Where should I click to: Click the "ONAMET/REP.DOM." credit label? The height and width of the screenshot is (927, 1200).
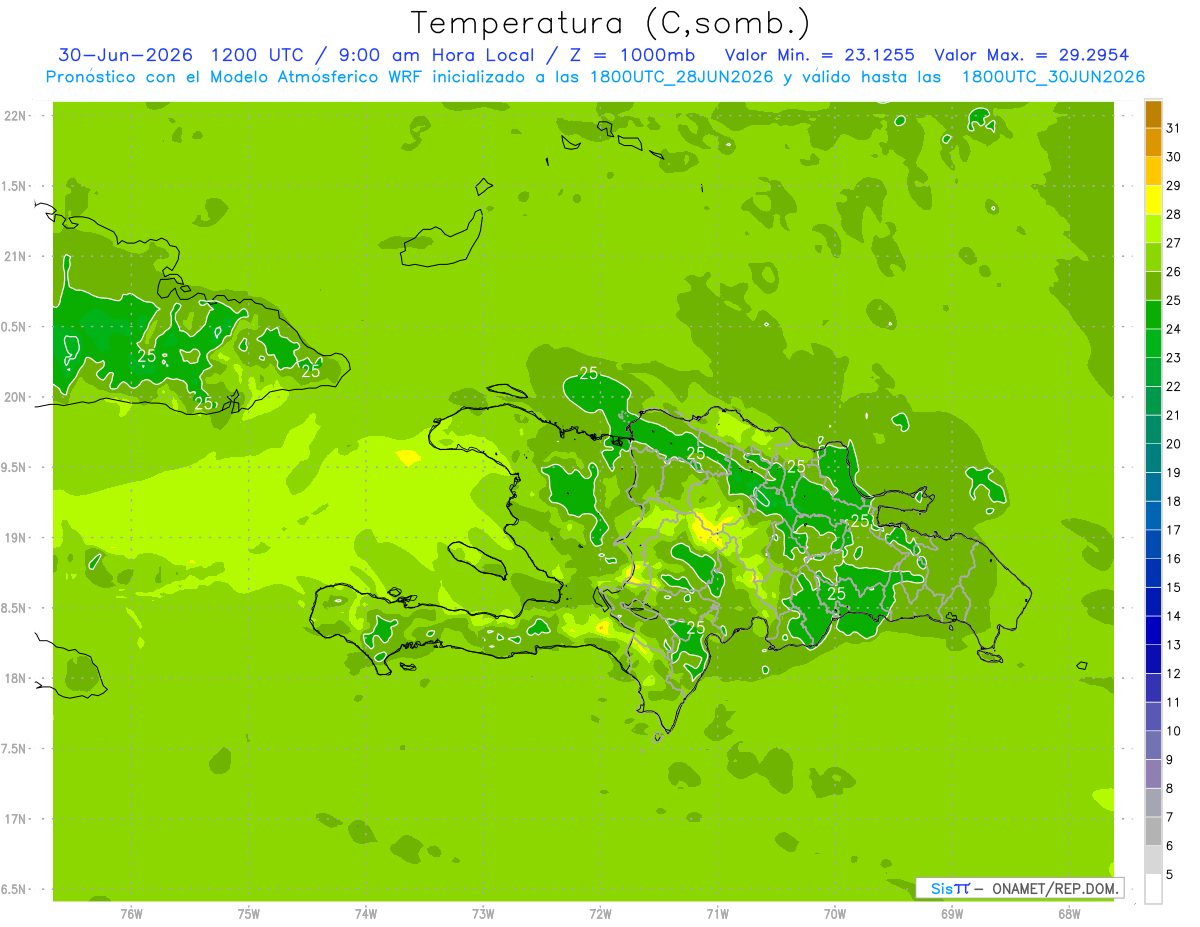1055,888
